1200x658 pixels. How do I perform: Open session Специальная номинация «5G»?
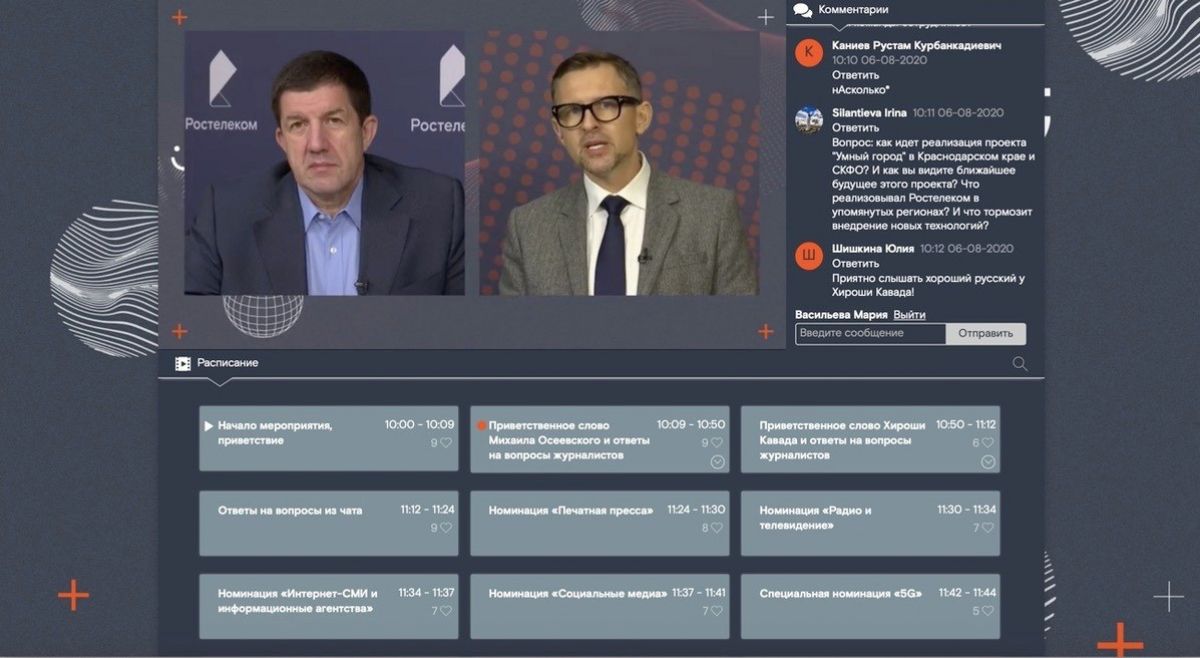(x=870, y=606)
